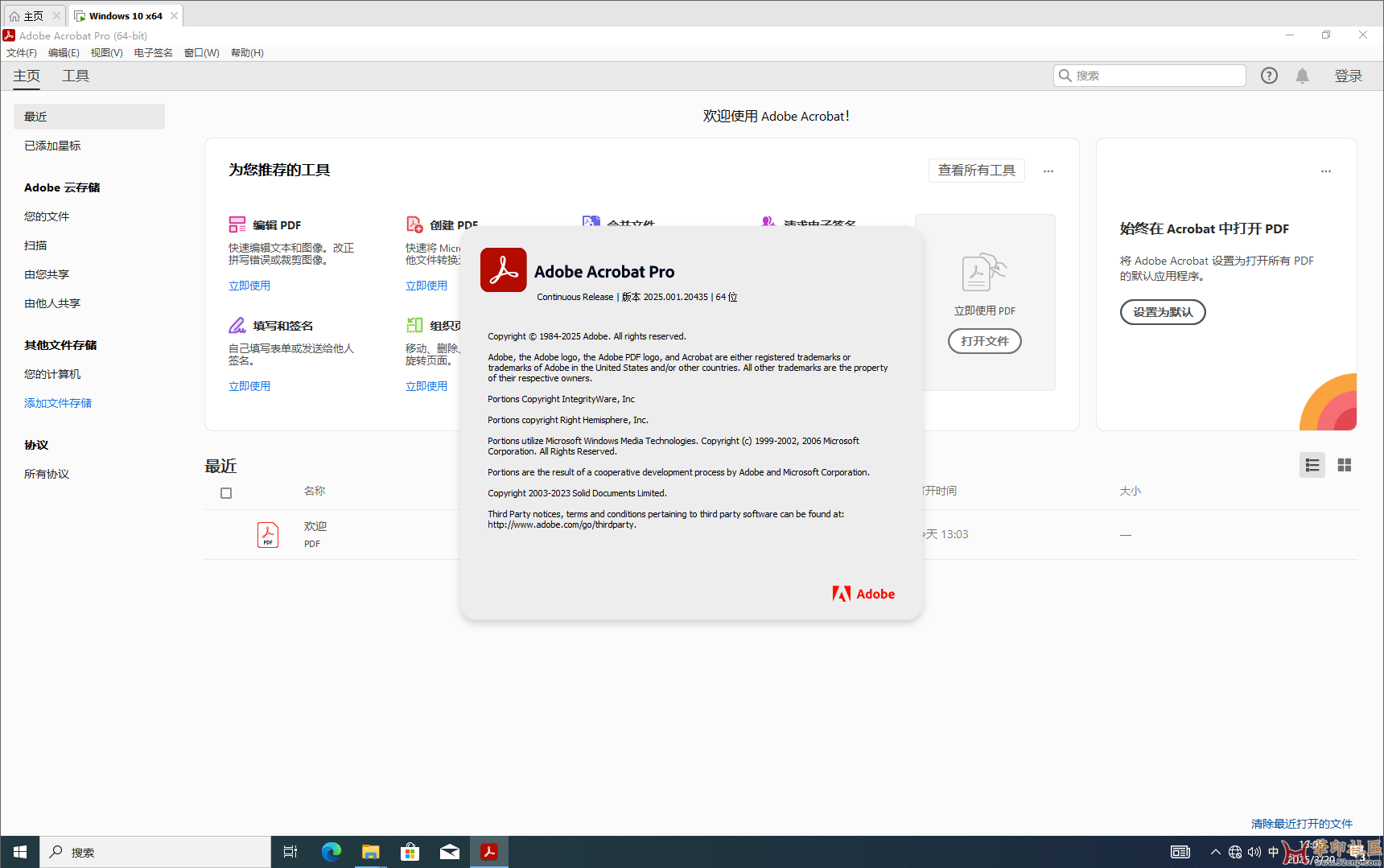Image resolution: width=1384 pixels, height=868 pixels.
Task: Launch Microsoft Edge from taskbar
Action: pos(331,852)
